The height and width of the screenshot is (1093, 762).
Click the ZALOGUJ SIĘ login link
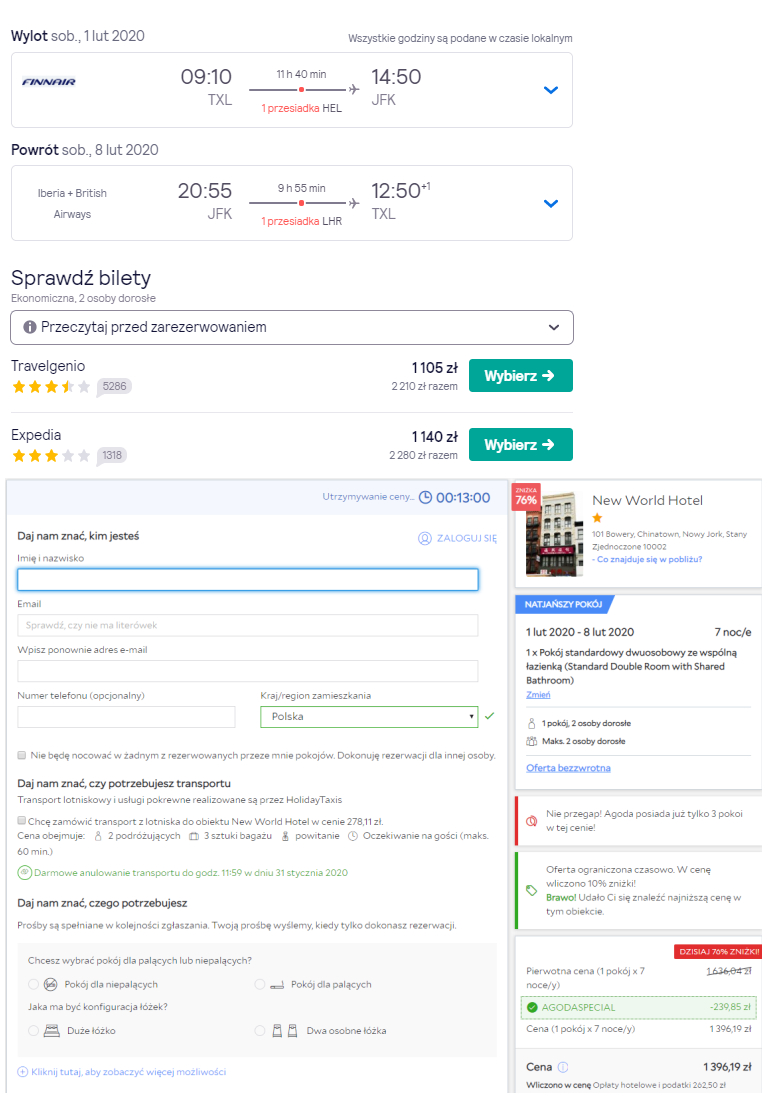click(x=466, y=538)
